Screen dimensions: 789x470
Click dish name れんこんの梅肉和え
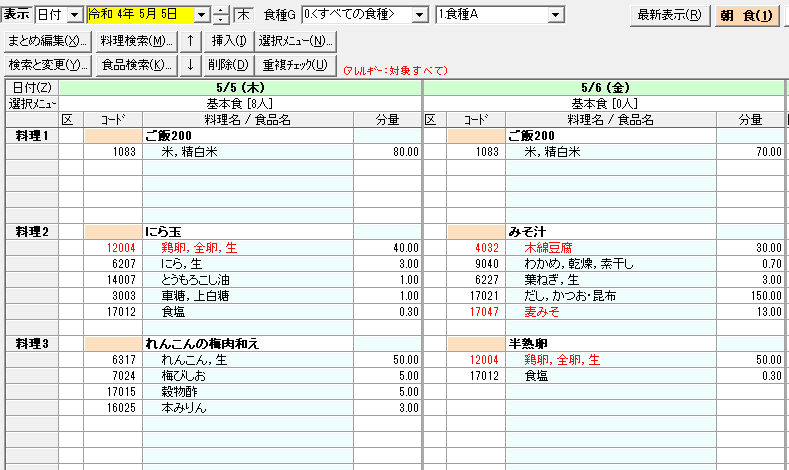pos(202,344)
